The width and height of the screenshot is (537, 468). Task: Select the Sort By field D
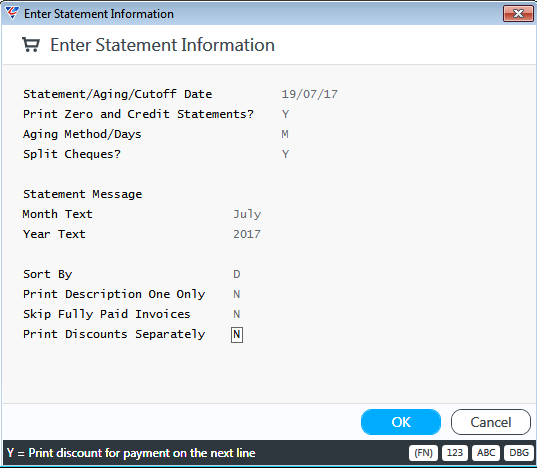(237, 274)
